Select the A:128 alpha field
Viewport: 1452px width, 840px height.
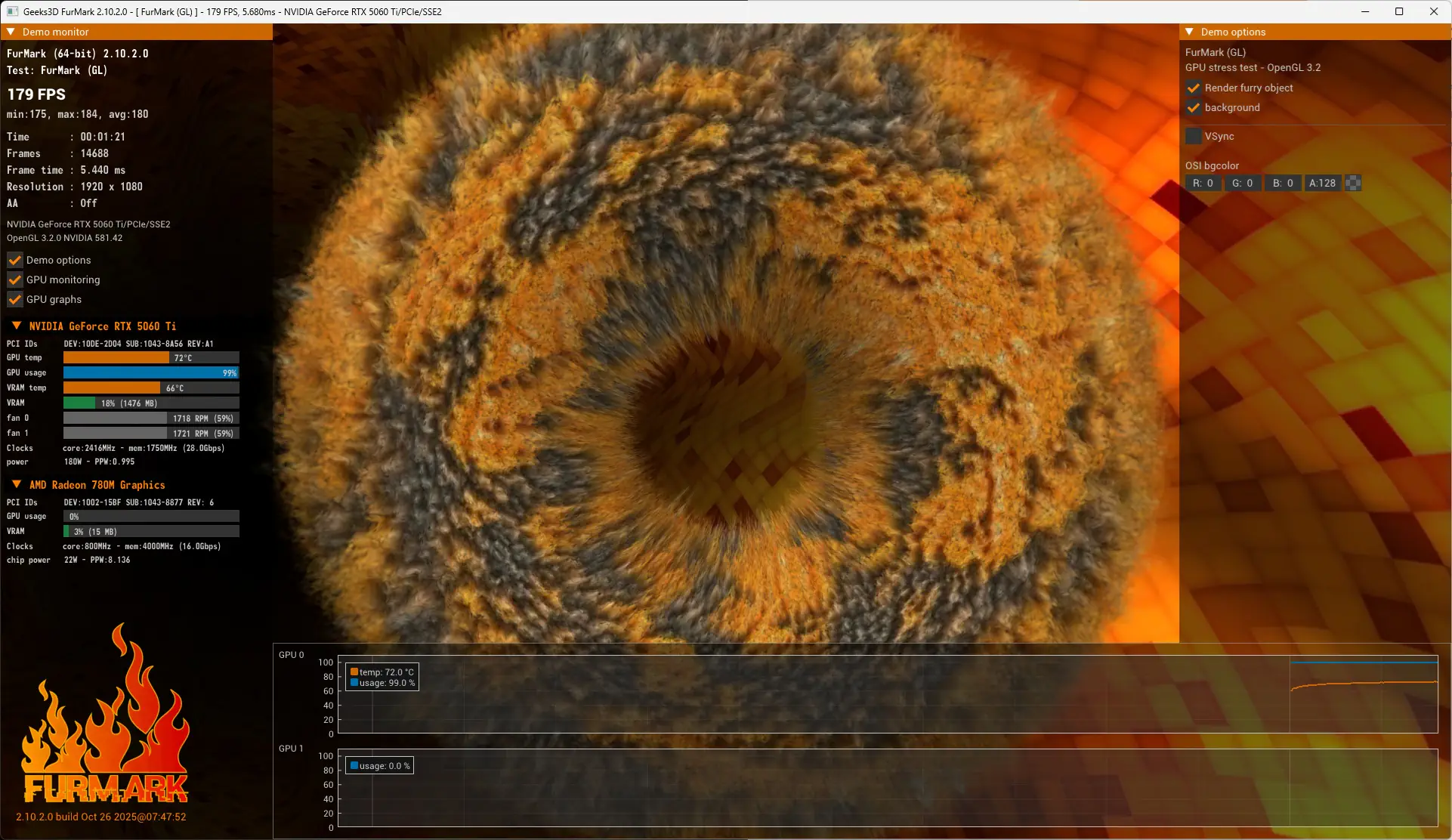click(x=1323, y=183)
